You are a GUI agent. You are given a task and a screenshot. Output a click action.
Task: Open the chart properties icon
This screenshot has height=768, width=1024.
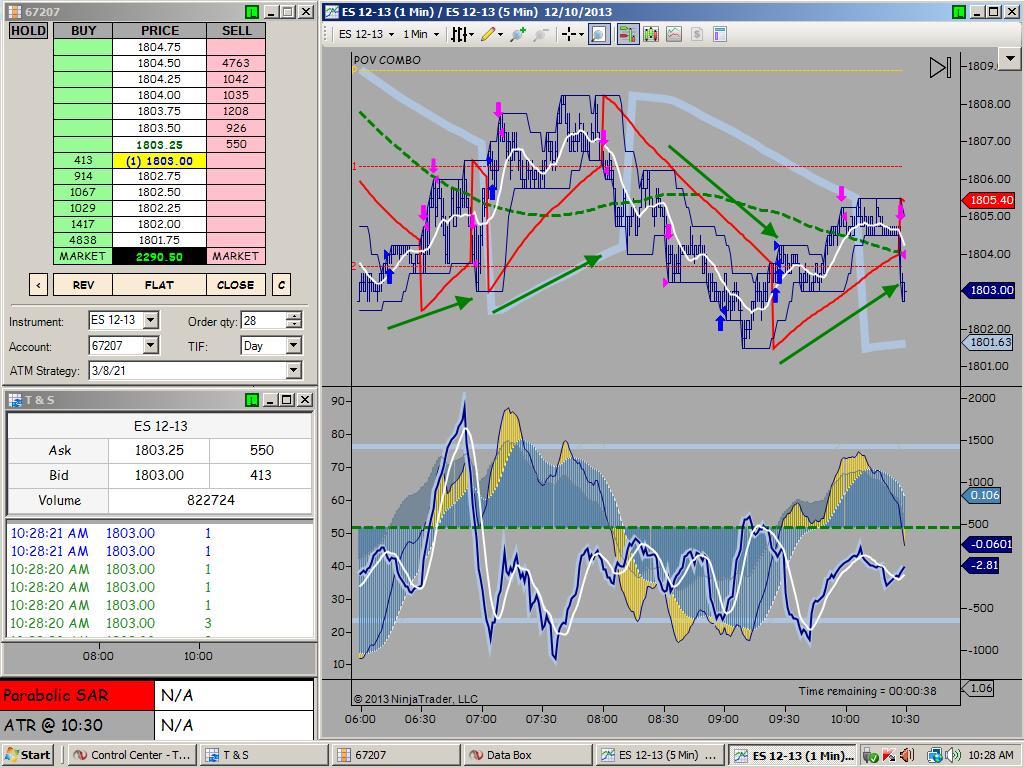coord(720,35)
